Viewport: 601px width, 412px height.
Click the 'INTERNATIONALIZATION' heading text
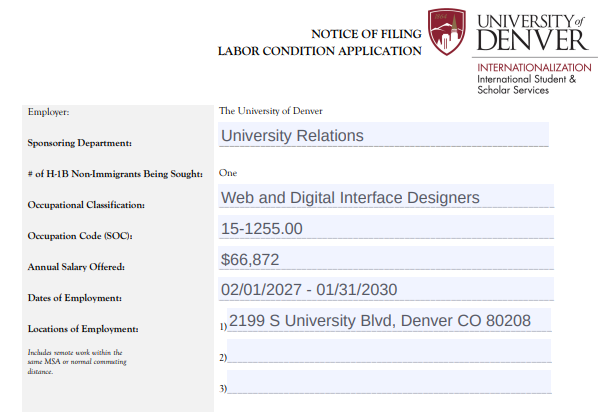(x=534, y=68)
